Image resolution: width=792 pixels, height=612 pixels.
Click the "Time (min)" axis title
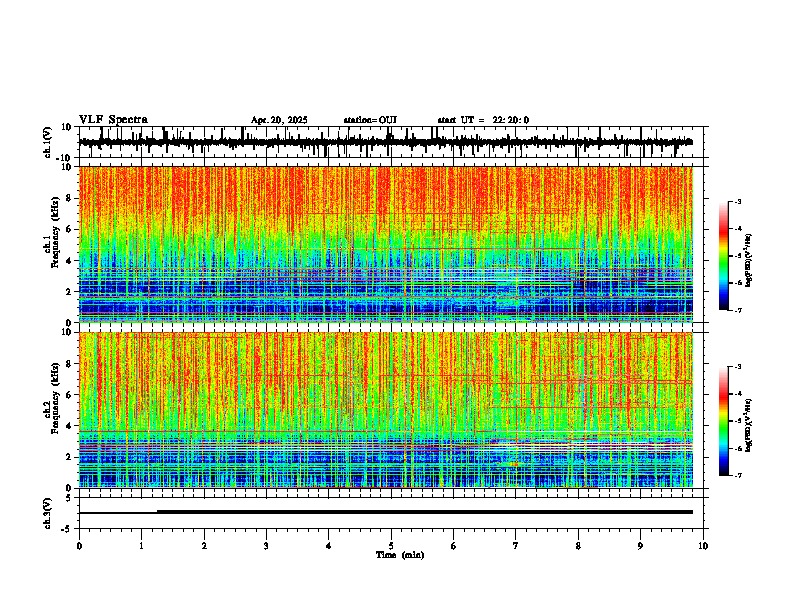[400, 555]
